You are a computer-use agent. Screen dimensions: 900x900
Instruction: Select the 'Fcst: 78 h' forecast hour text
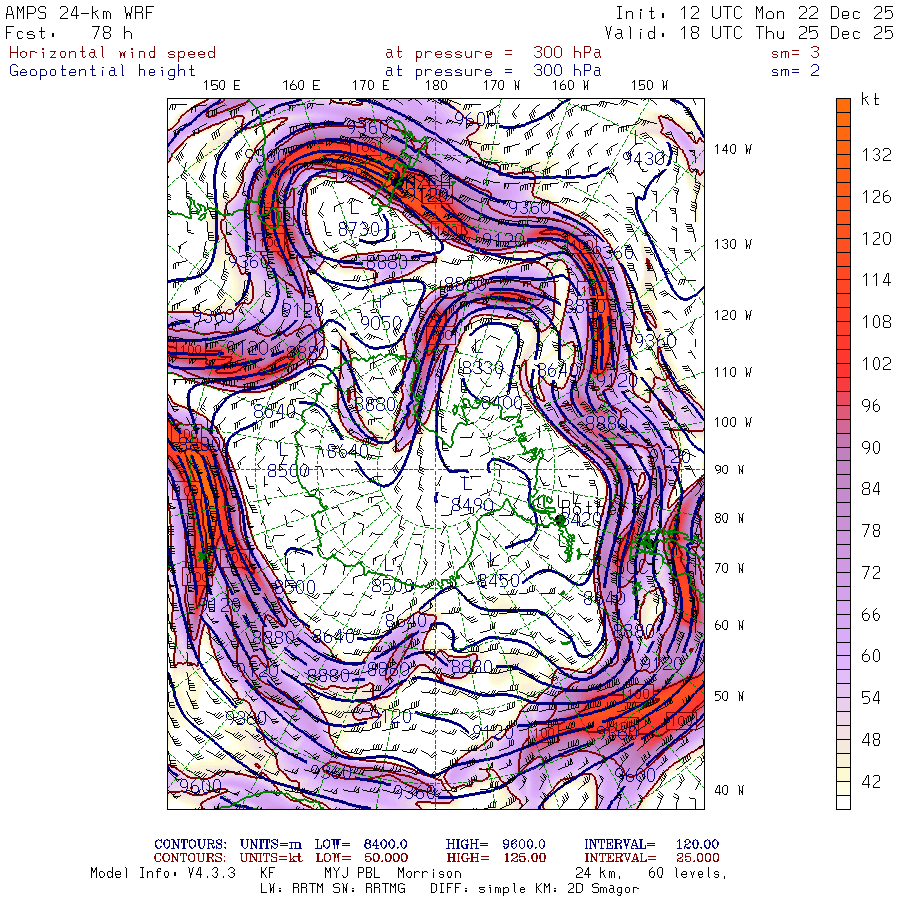tap(69, 33)
